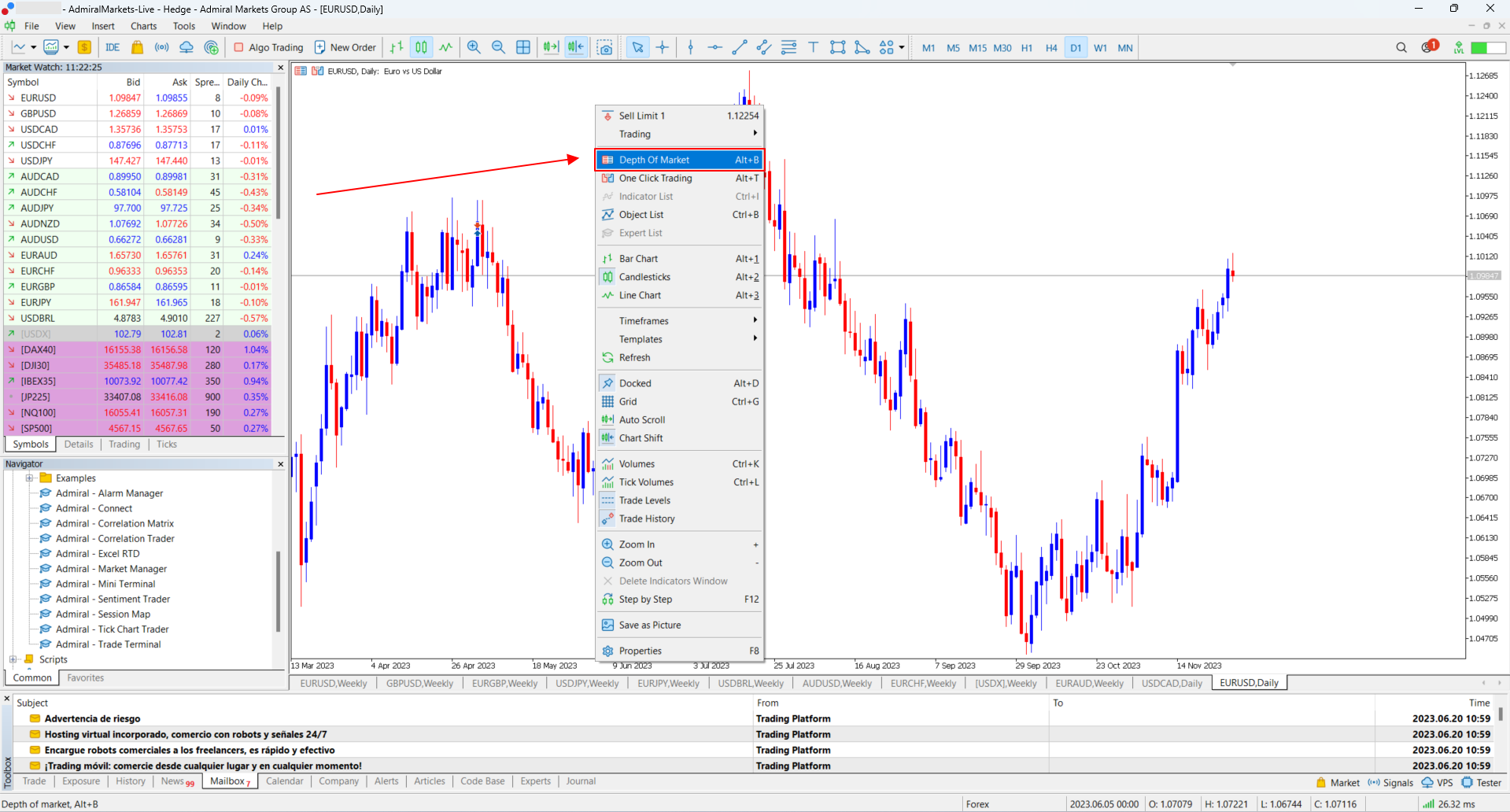Select Depth Of Market menu entry
The width and height of the screenshot is (1510, 812).
680,160
